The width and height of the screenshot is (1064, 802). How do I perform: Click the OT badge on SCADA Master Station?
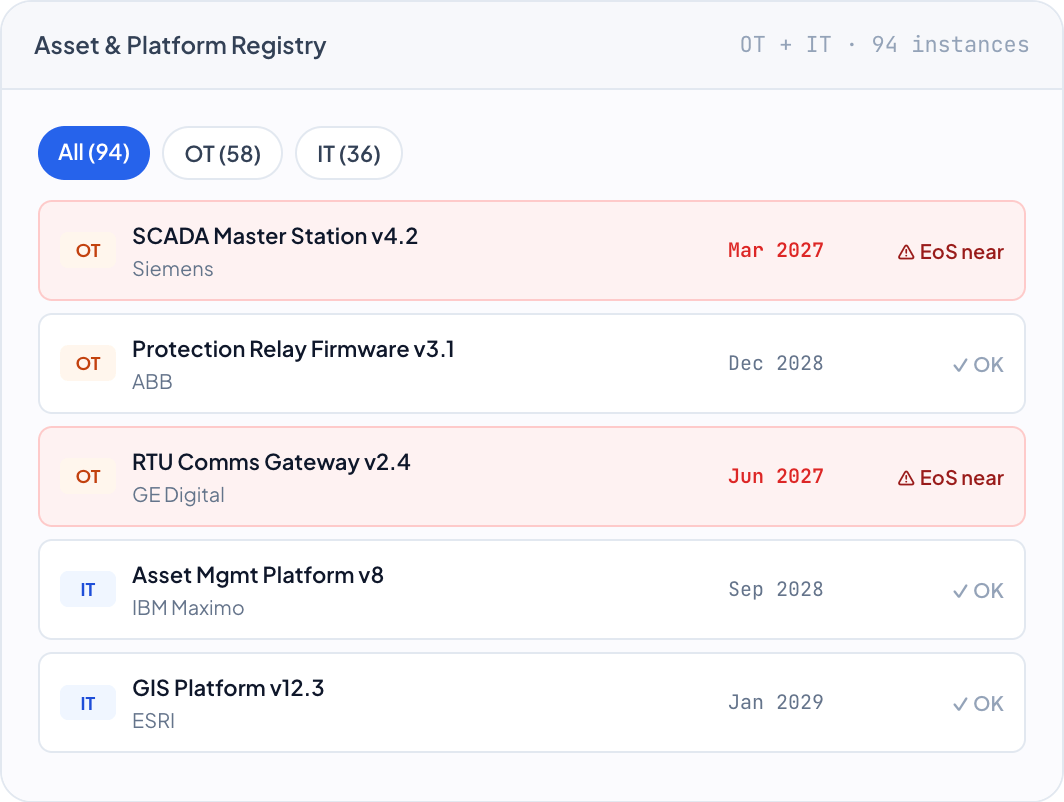point(88,251)
